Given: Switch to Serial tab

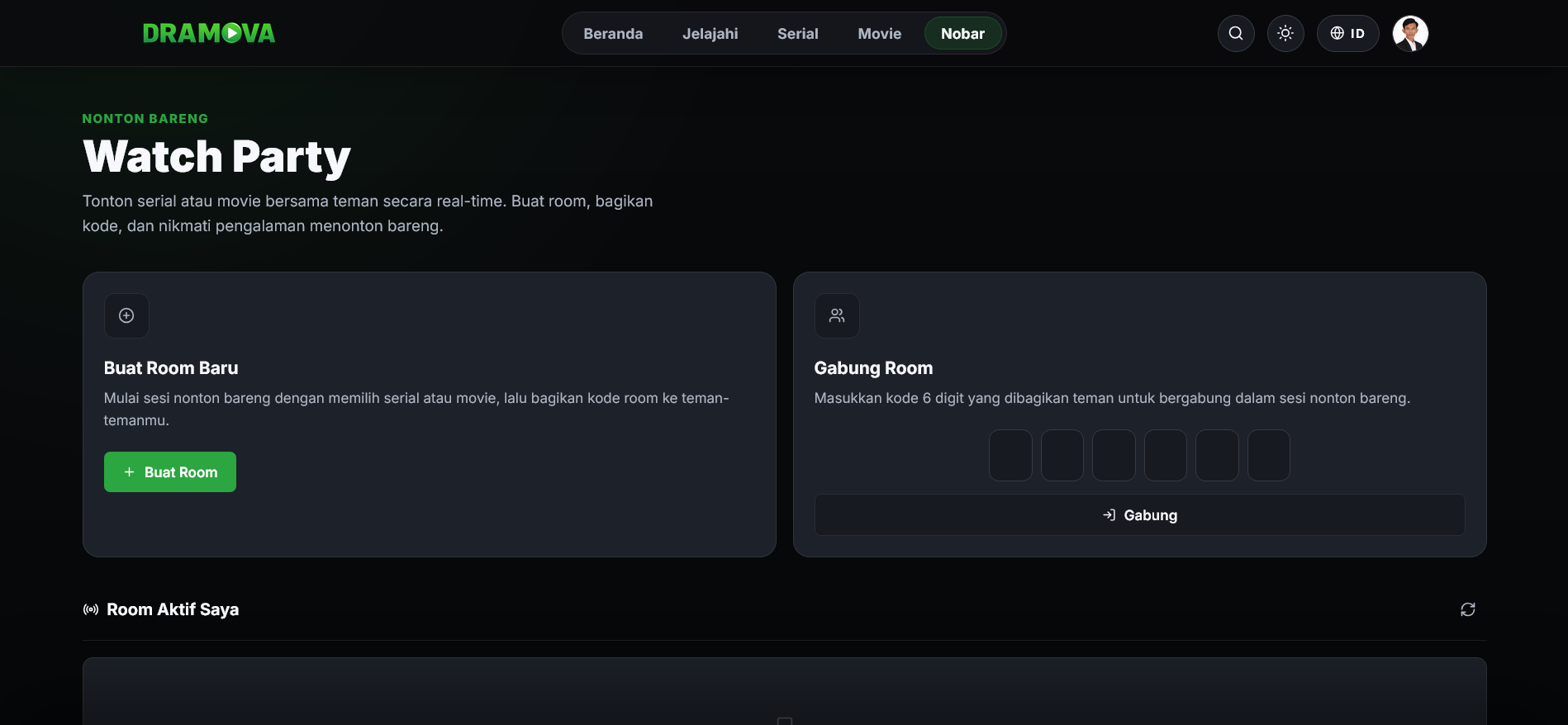Looking at the screenshot, I should [798, 34].
